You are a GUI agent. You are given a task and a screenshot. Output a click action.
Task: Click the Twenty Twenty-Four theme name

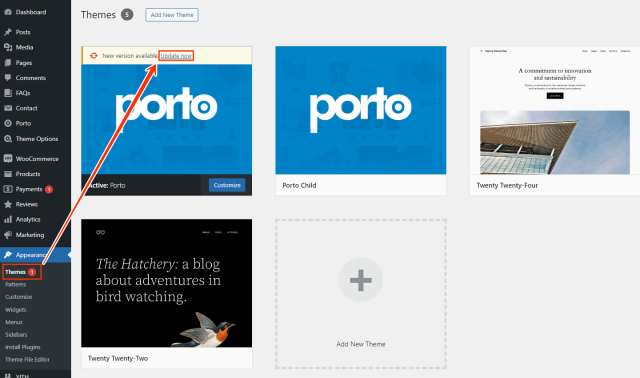(x=507, y=185)
